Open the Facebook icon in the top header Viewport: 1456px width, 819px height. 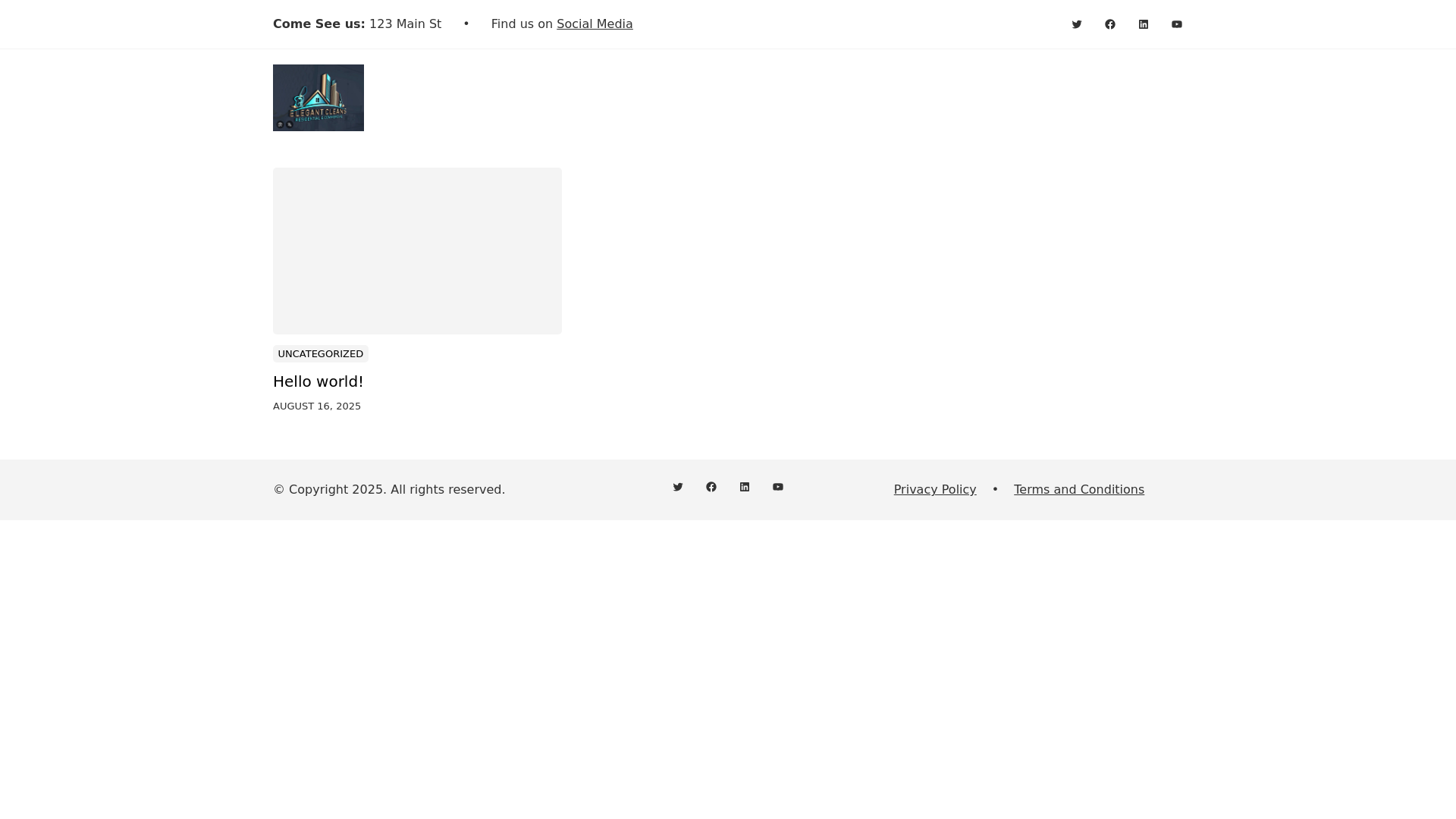pyautogui.click(x=1110, y=24)
